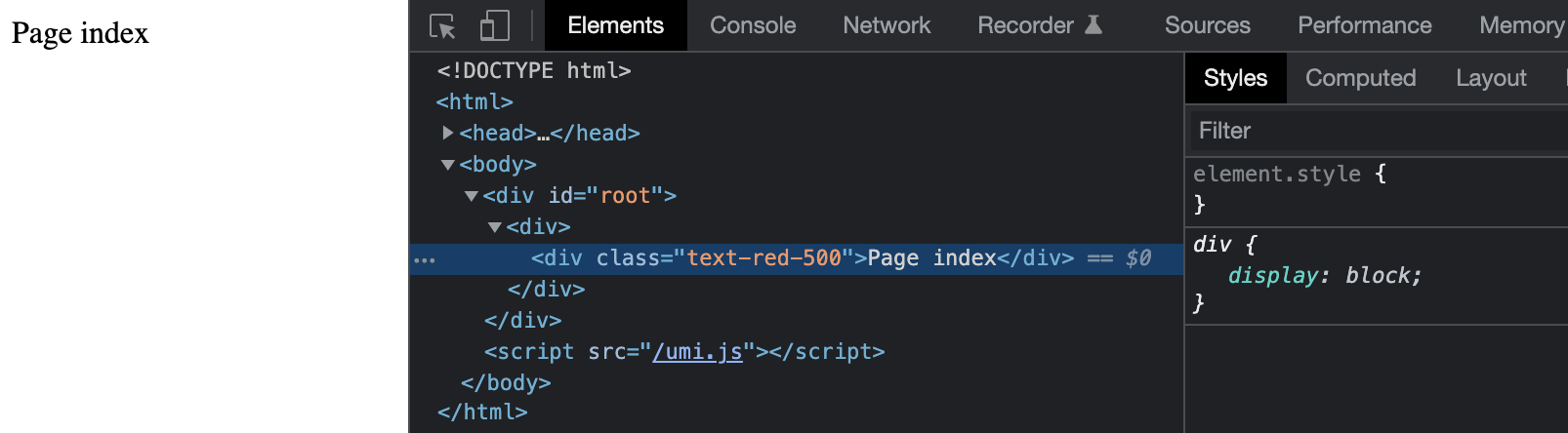Open the Performance tab
This screenshot has width=1568, height=433.
[1364, 25]
